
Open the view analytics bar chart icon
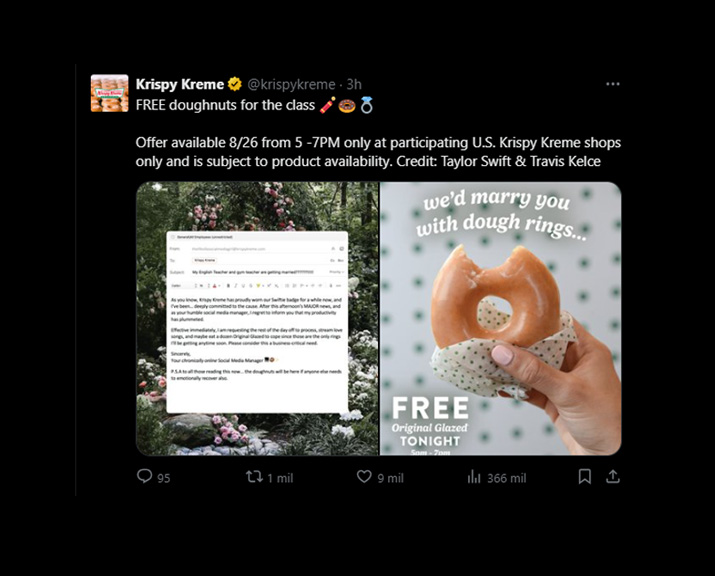tap(474, 477)
